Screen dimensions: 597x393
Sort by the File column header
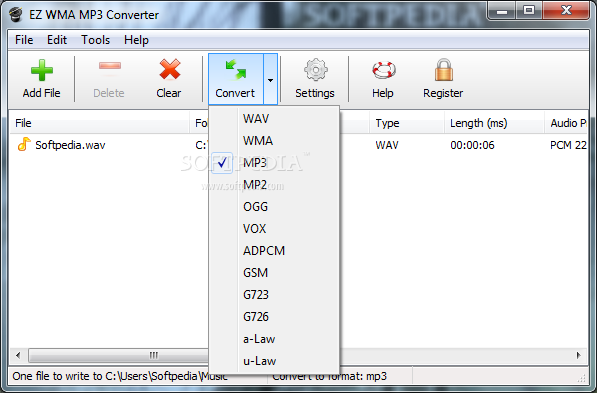[x=99, y=123]
